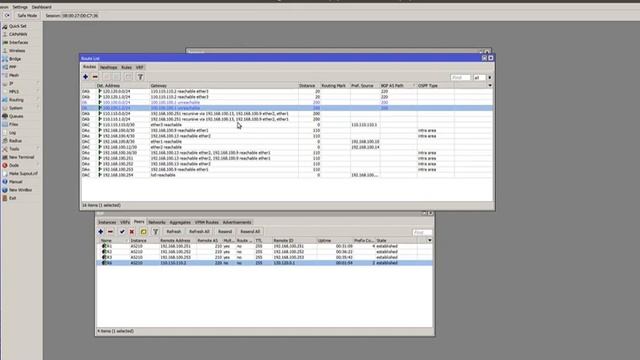640x360 pixels.
Task: Open Manual in the sidebar
Action: click(16, 182)
